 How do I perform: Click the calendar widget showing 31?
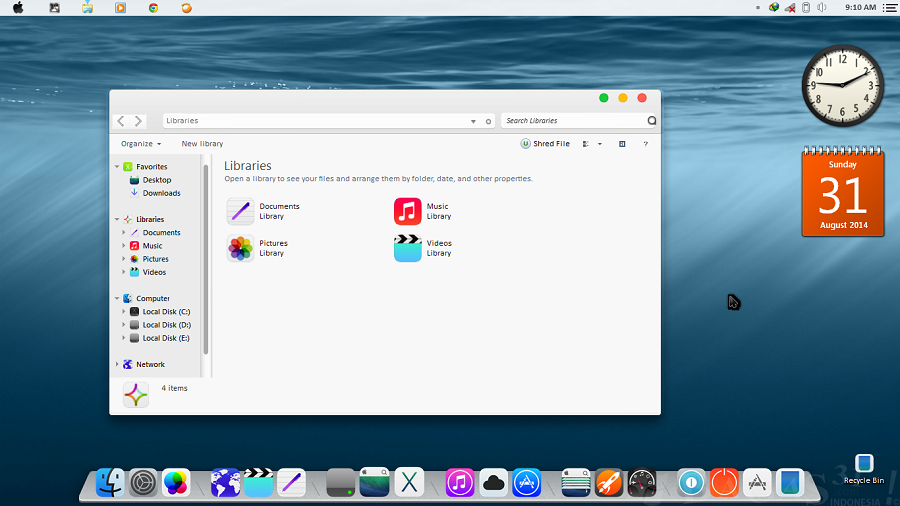(x=843, y=192)
